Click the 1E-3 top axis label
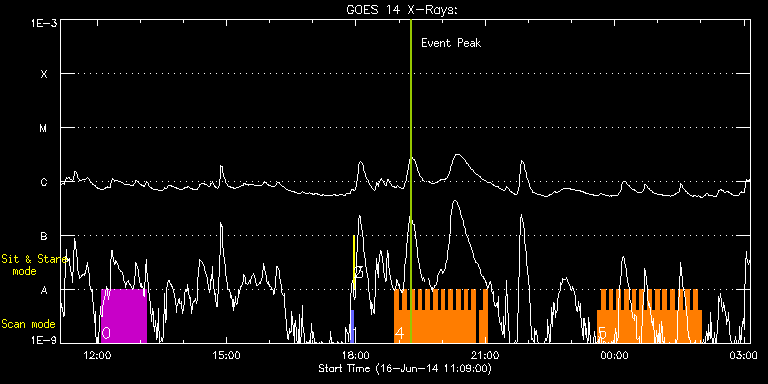The width and height of the screenshot is (768, 384). point(44,24)
